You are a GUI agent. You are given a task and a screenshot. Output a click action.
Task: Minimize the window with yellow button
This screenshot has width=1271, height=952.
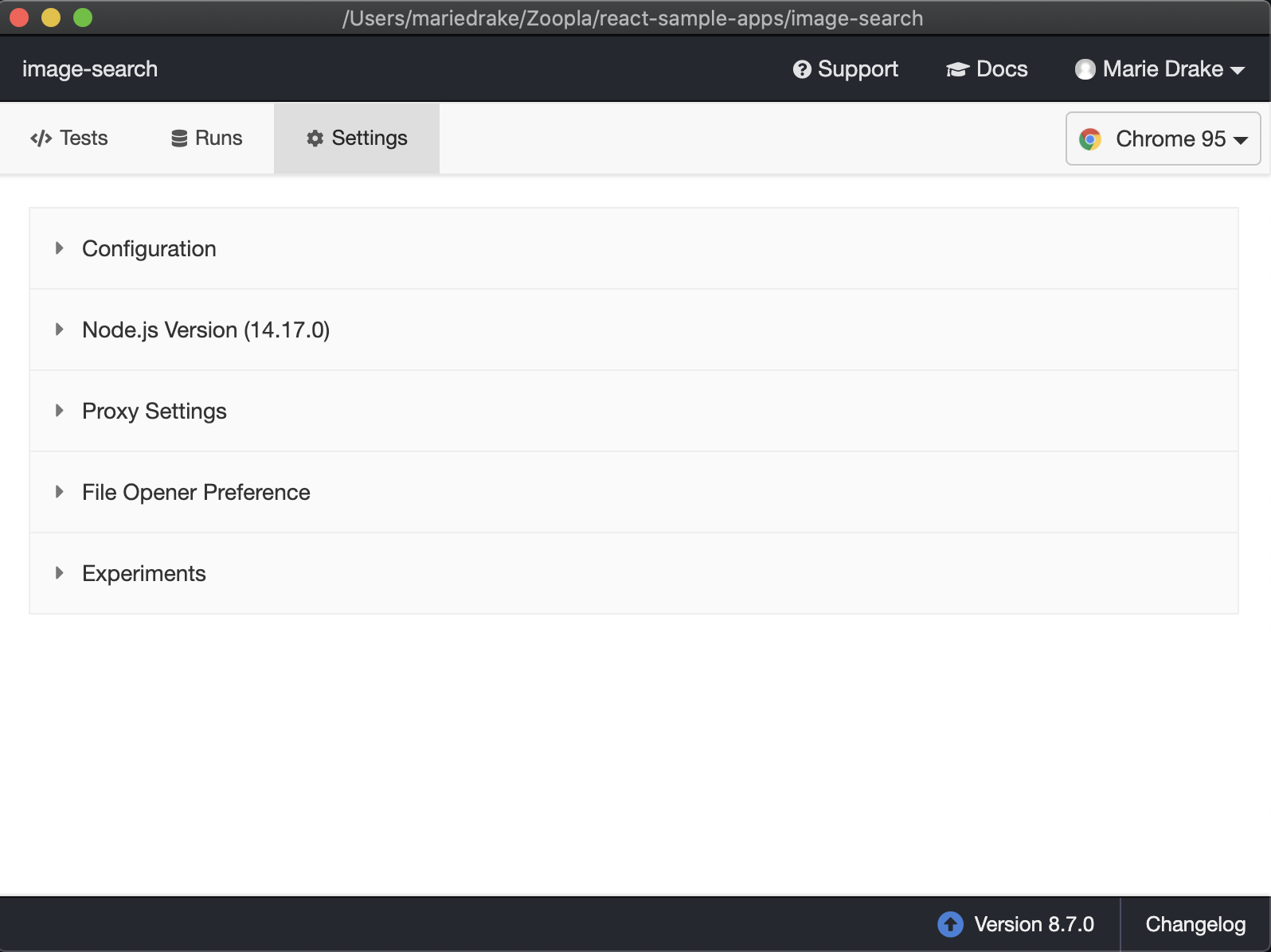pos(51,18)
